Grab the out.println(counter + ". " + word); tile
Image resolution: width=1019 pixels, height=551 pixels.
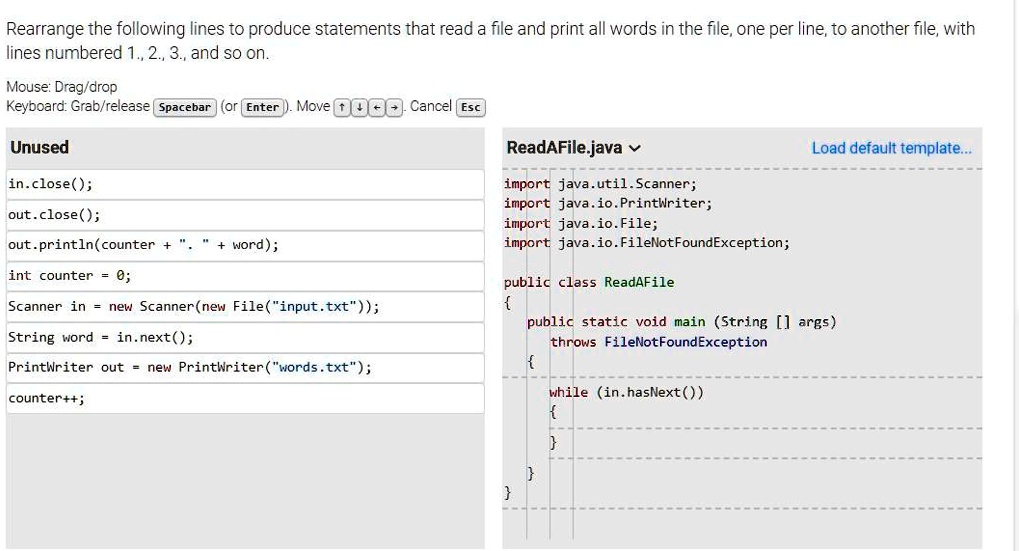coord(245,245)
